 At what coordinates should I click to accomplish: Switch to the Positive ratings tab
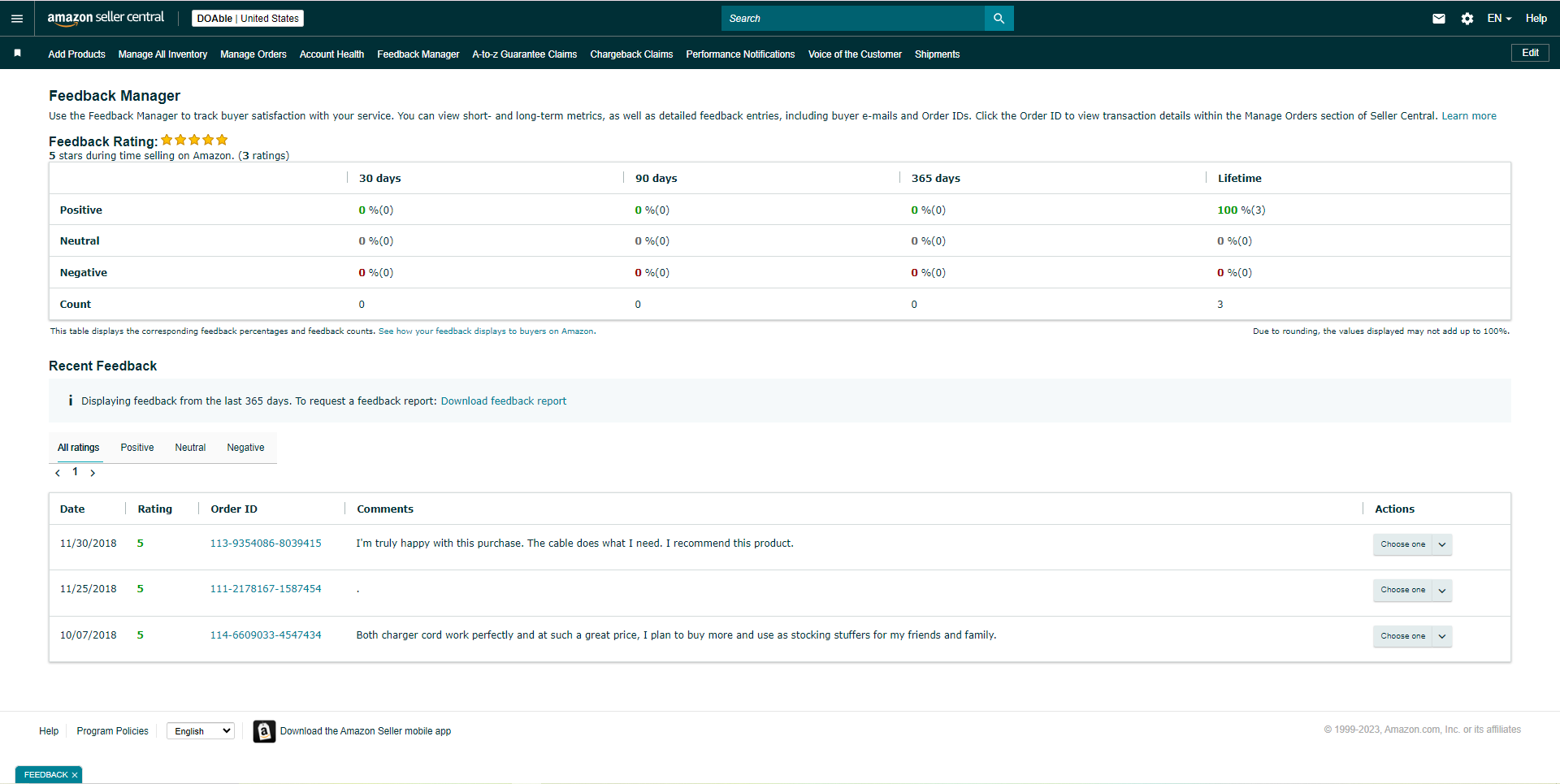click(137, 448)
